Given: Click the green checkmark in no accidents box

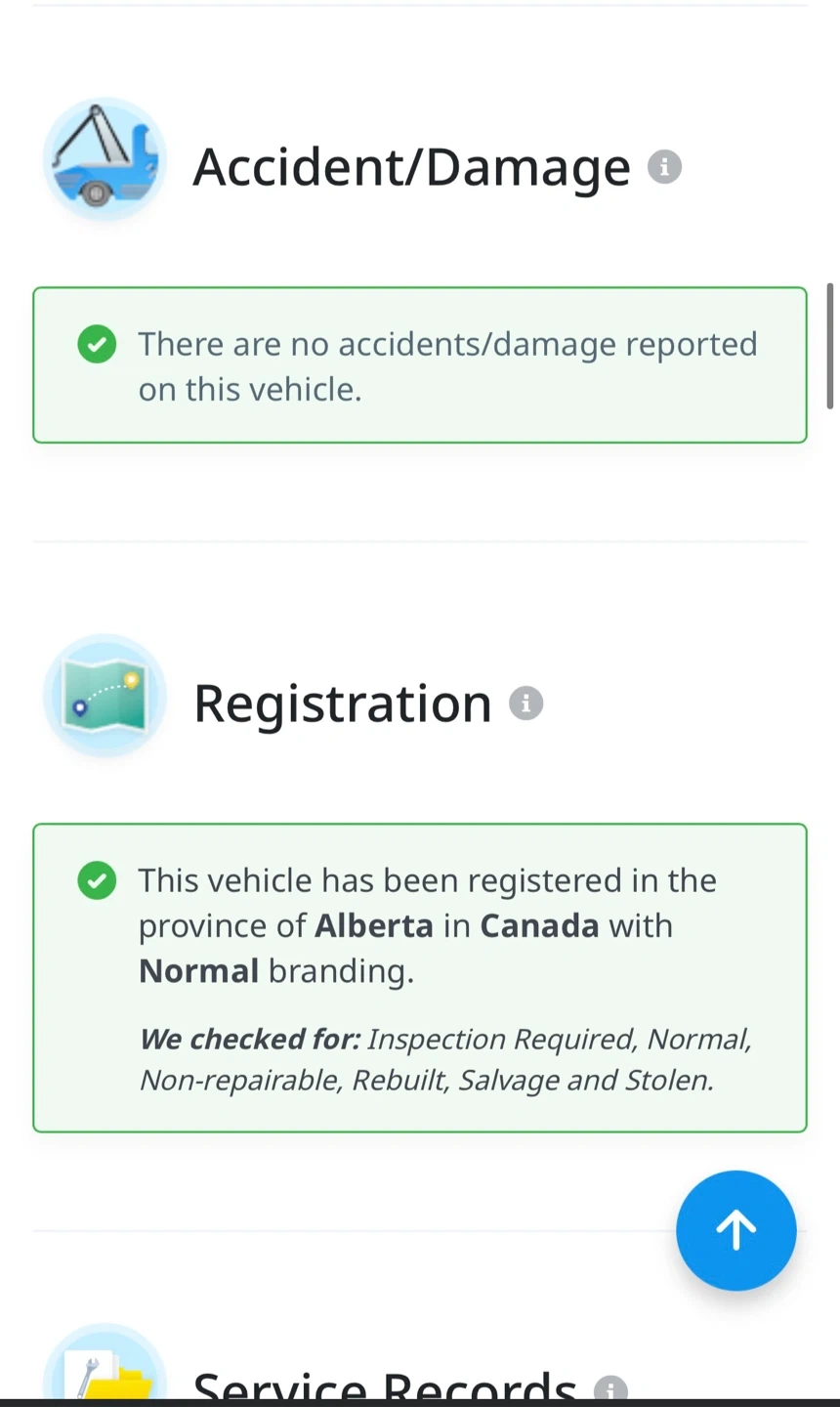Looking at the screenshot, I should (x=97, y=344).
